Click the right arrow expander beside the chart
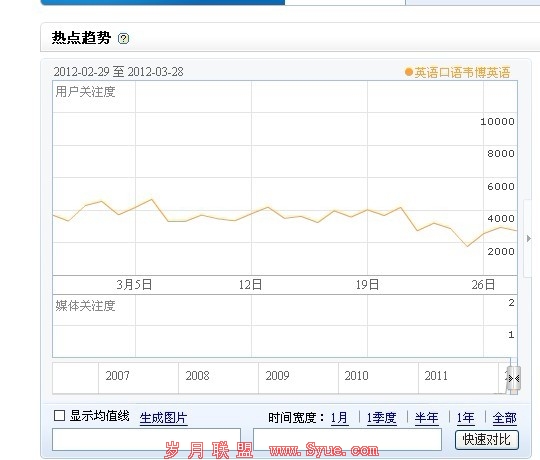Image resolution: width=540 pixels, height=460 pixels. [x=529, y=238]
